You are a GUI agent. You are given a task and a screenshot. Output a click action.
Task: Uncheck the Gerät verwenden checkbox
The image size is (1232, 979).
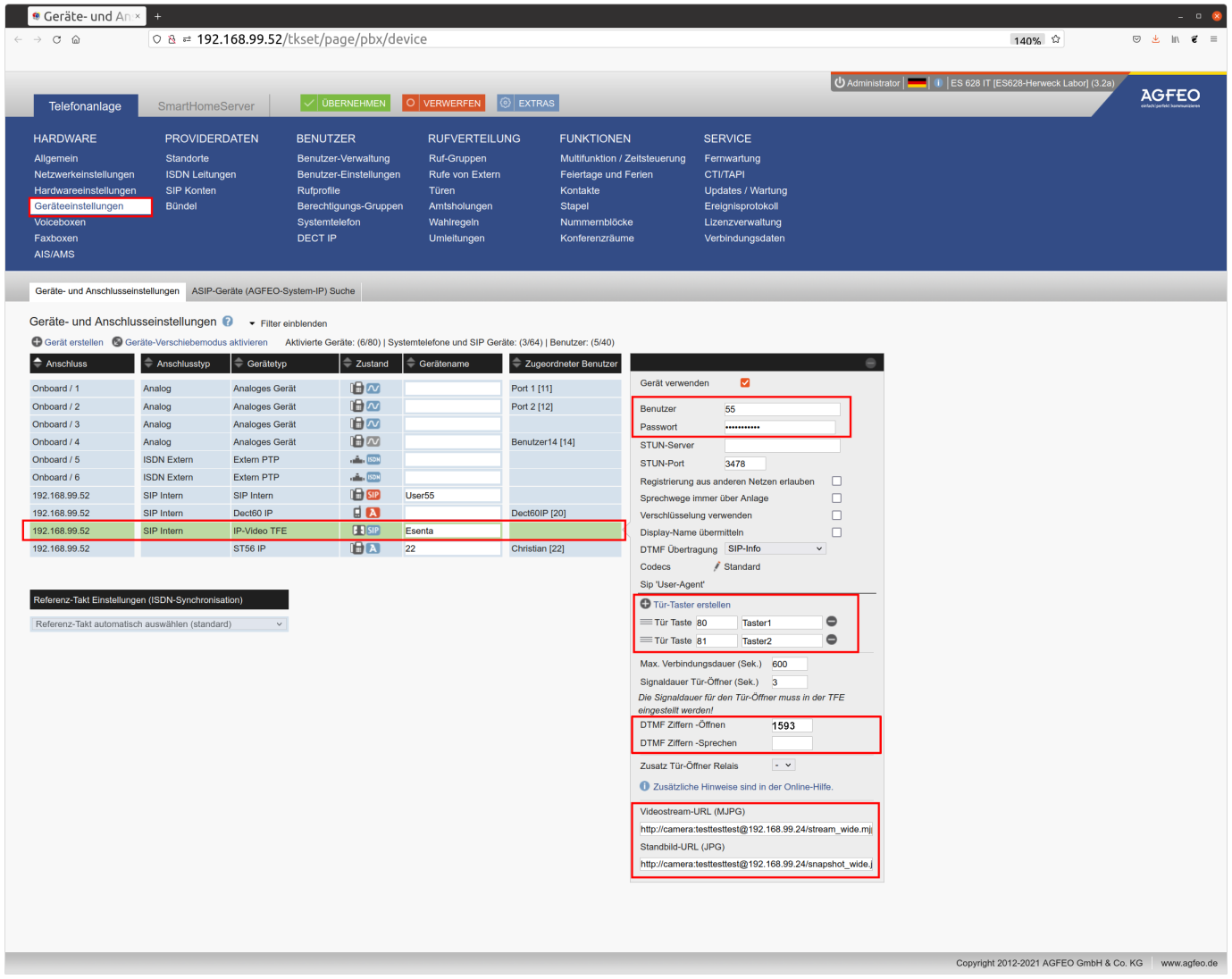tap(745, 382)
